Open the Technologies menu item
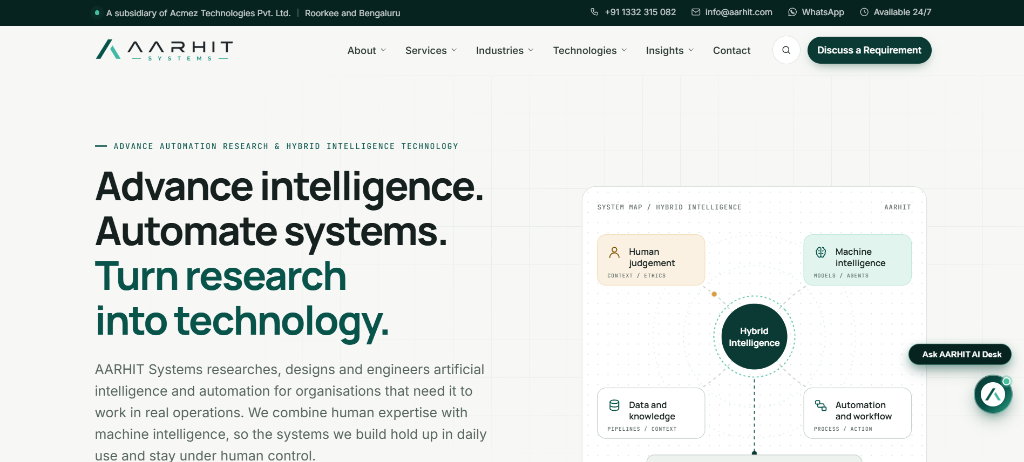This screenshot has height=462, width=1024. pyautogui.click(x=584, y=50)
